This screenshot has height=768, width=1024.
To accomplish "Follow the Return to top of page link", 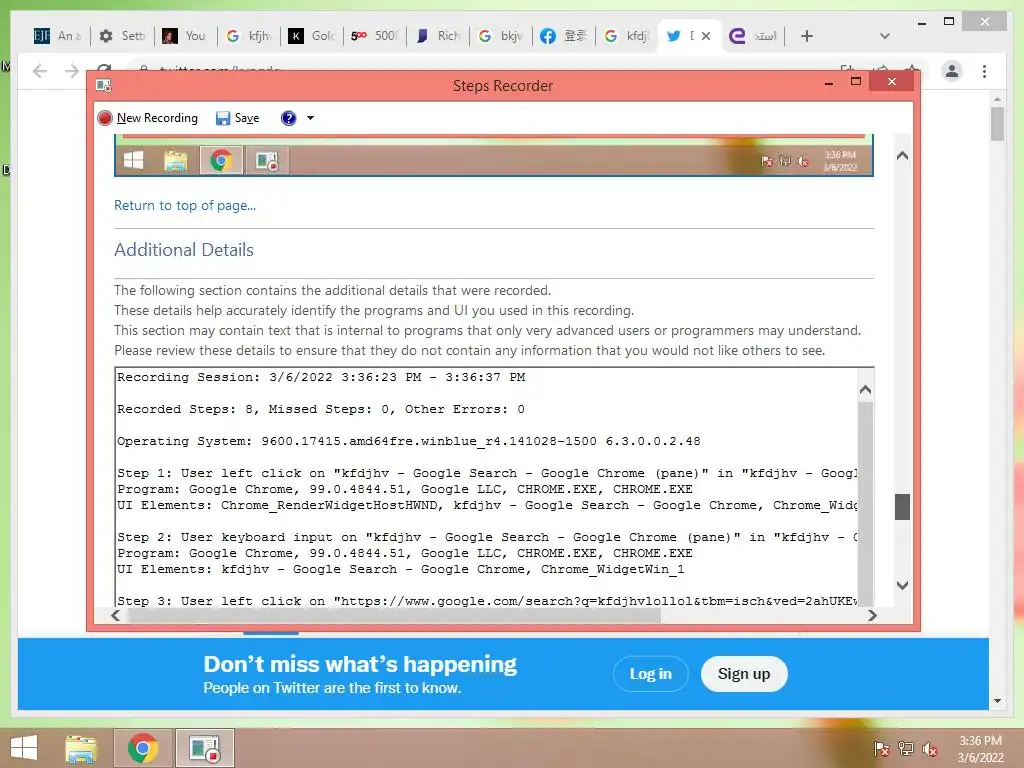I will tap(185, 206).
